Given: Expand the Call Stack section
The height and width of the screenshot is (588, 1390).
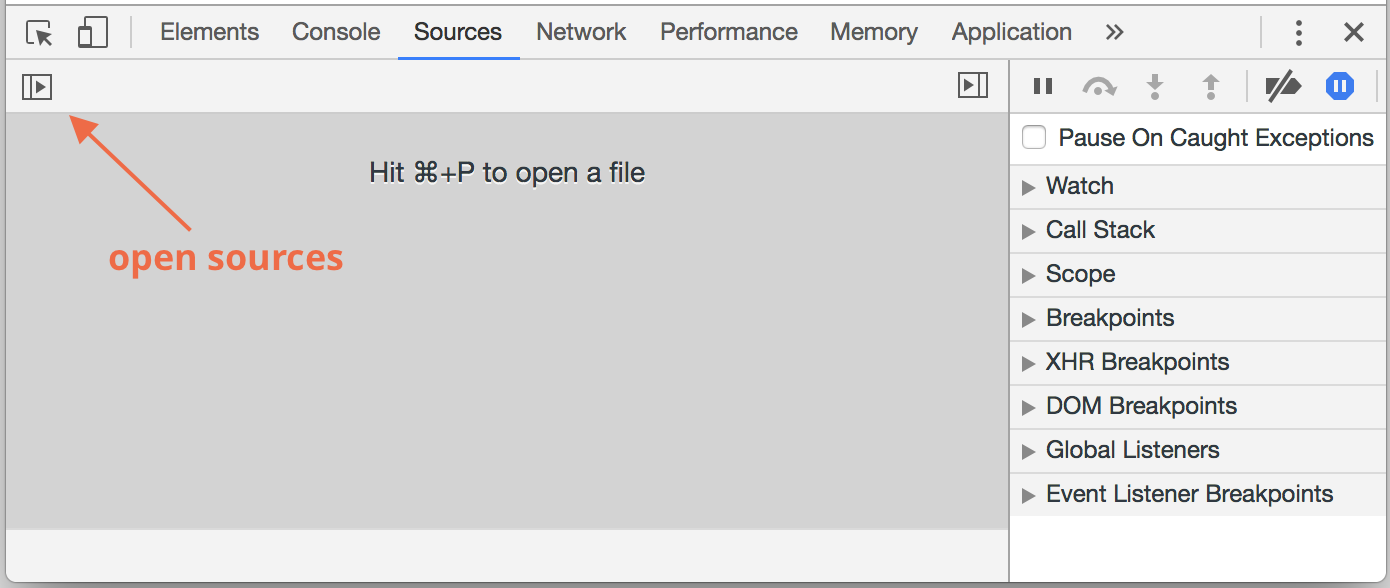Looking at the screenshot, I should coord(1198,230).
